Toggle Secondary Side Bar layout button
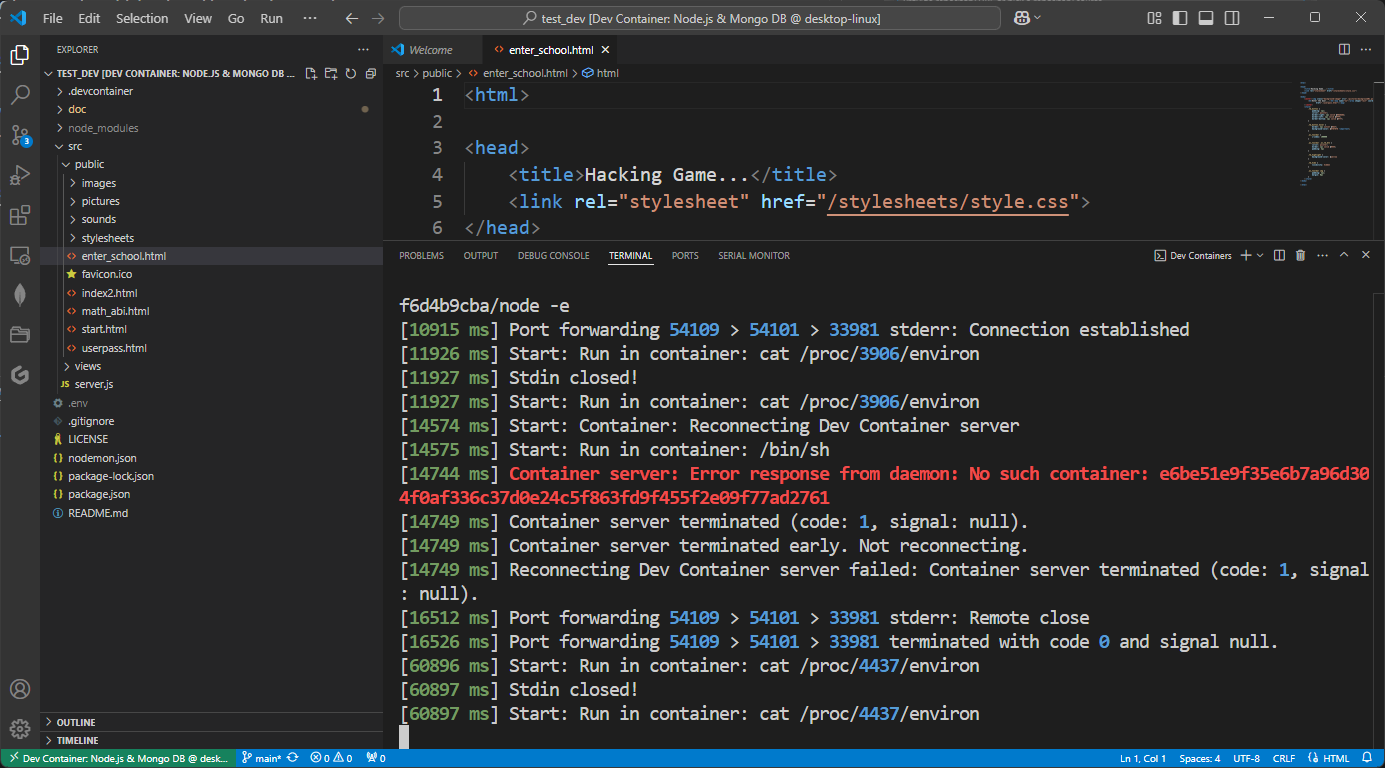1385x768 pixels. point(1231,18)
